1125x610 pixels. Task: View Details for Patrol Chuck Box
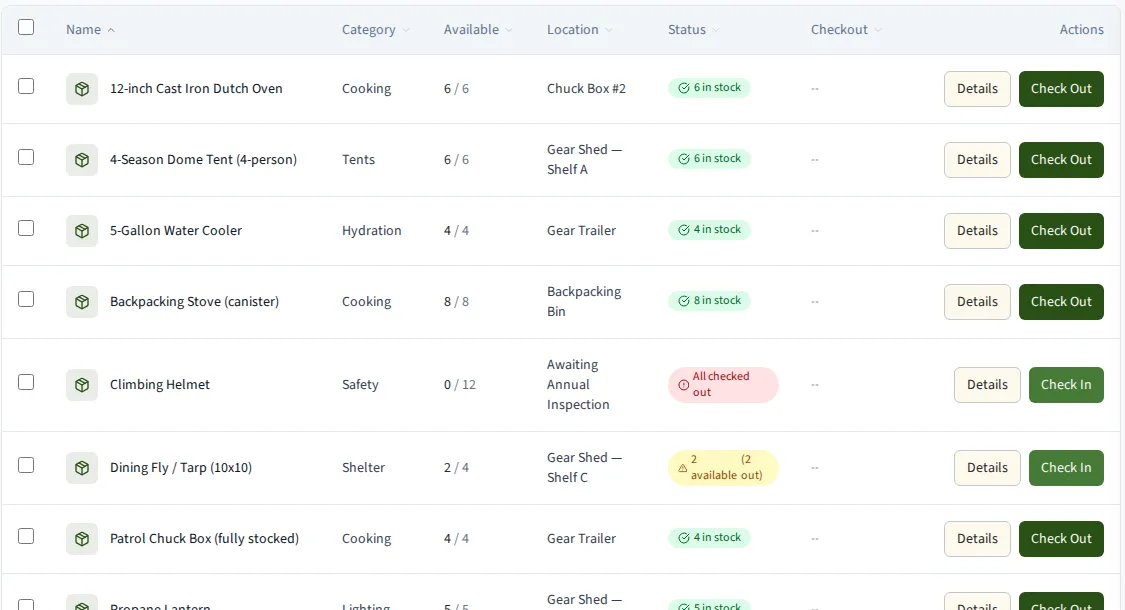977,539
